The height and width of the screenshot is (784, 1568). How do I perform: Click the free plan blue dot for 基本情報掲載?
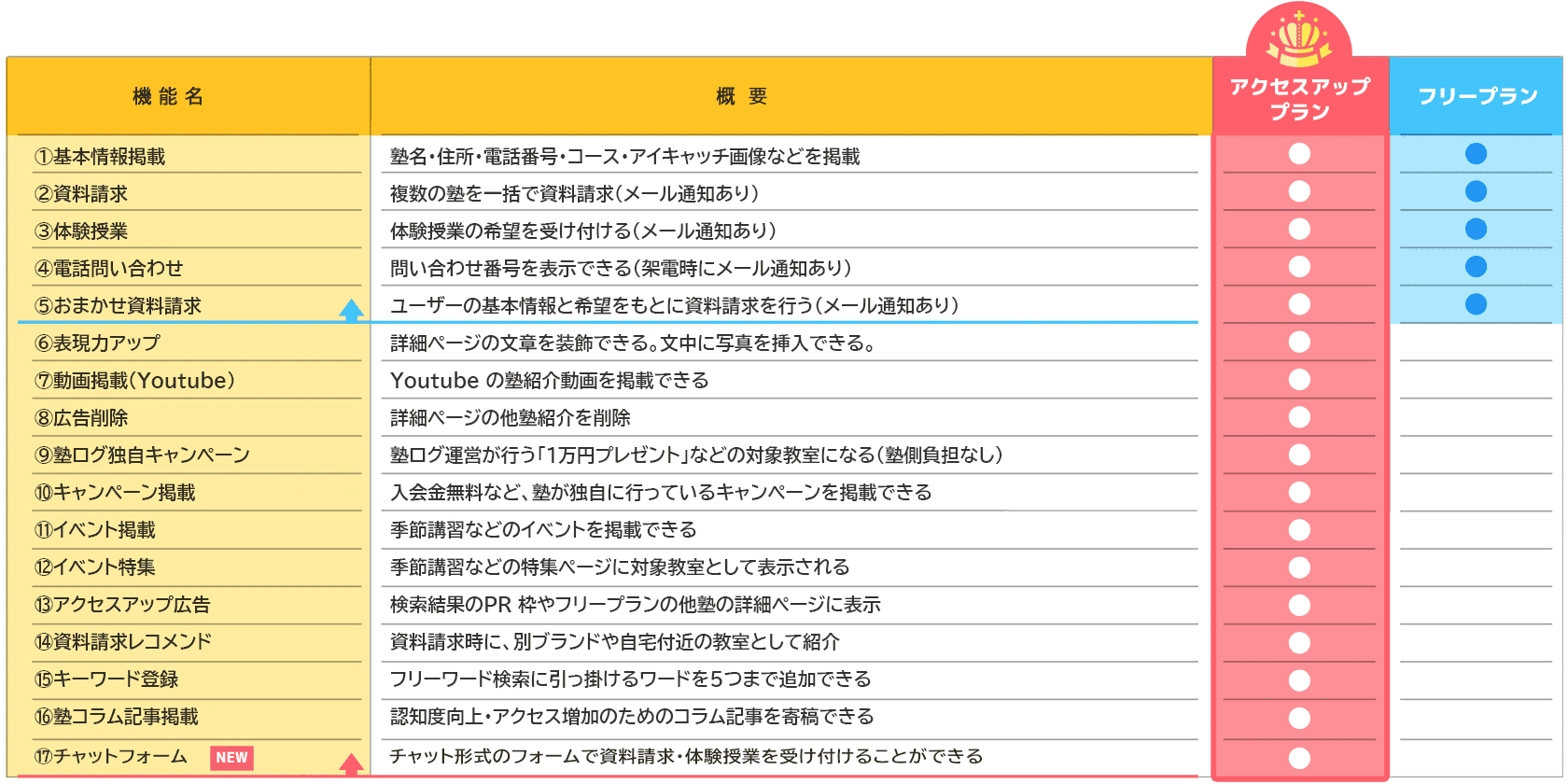[1476, 154]
